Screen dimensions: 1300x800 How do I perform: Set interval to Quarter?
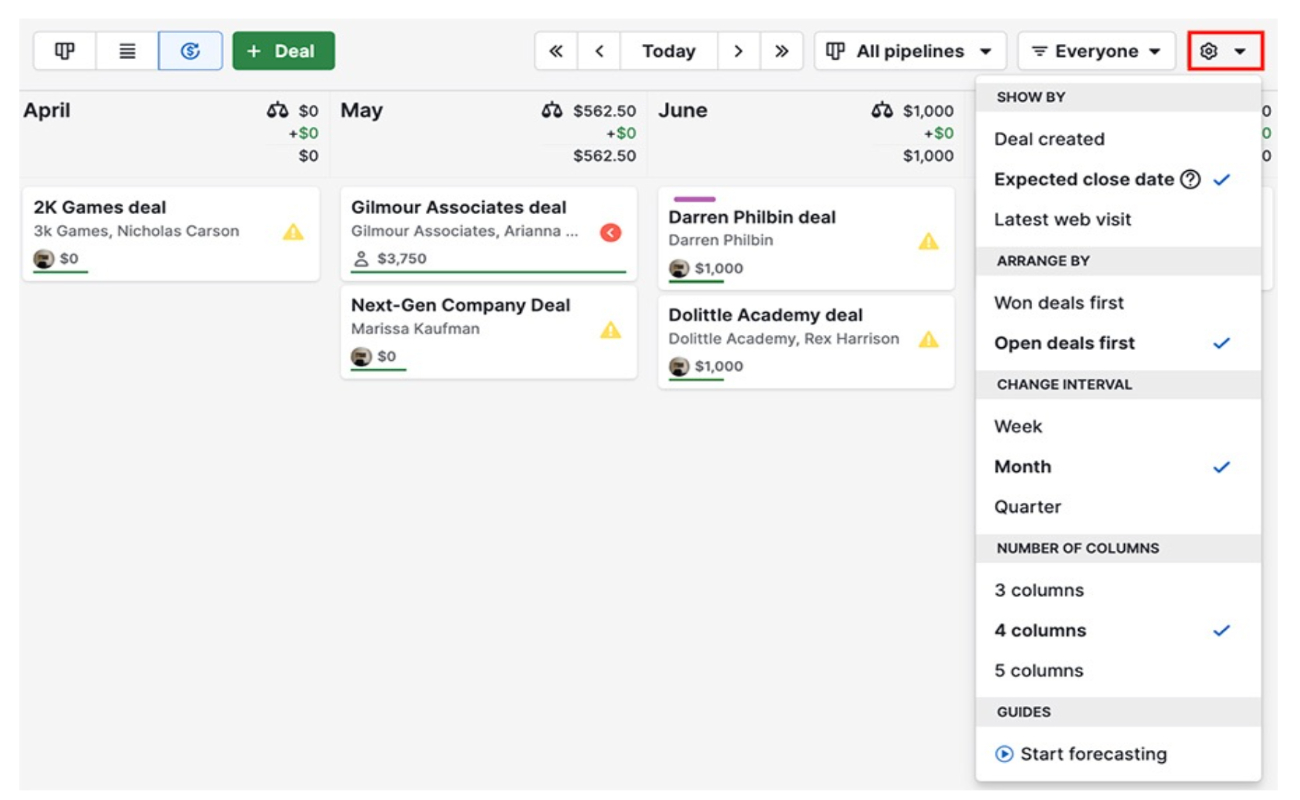pyautogui.click(x=1027, y=507)
